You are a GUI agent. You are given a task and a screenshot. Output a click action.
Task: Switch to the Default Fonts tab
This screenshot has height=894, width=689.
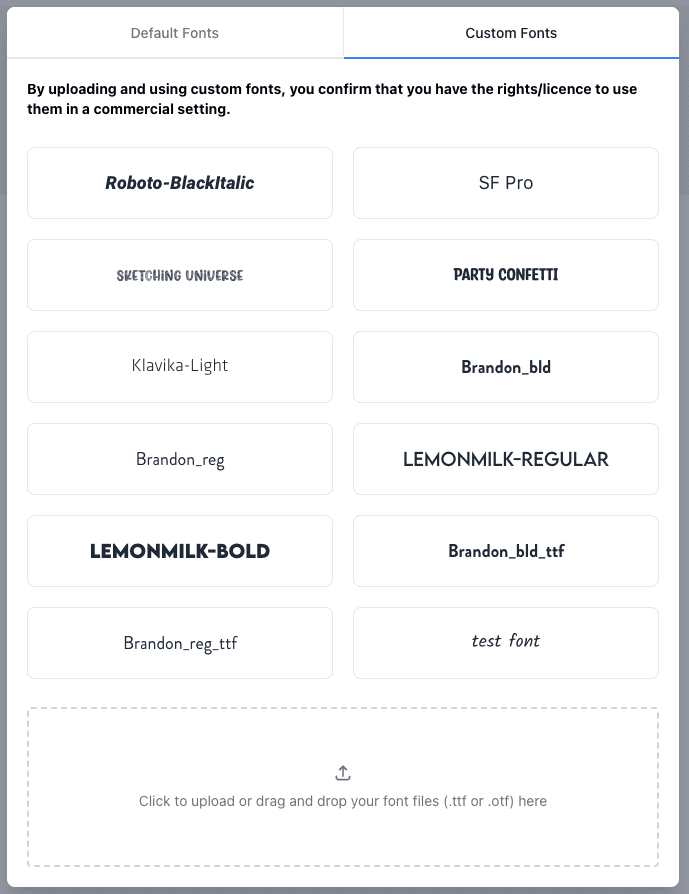pyautogui.click(x=174, y=32)
